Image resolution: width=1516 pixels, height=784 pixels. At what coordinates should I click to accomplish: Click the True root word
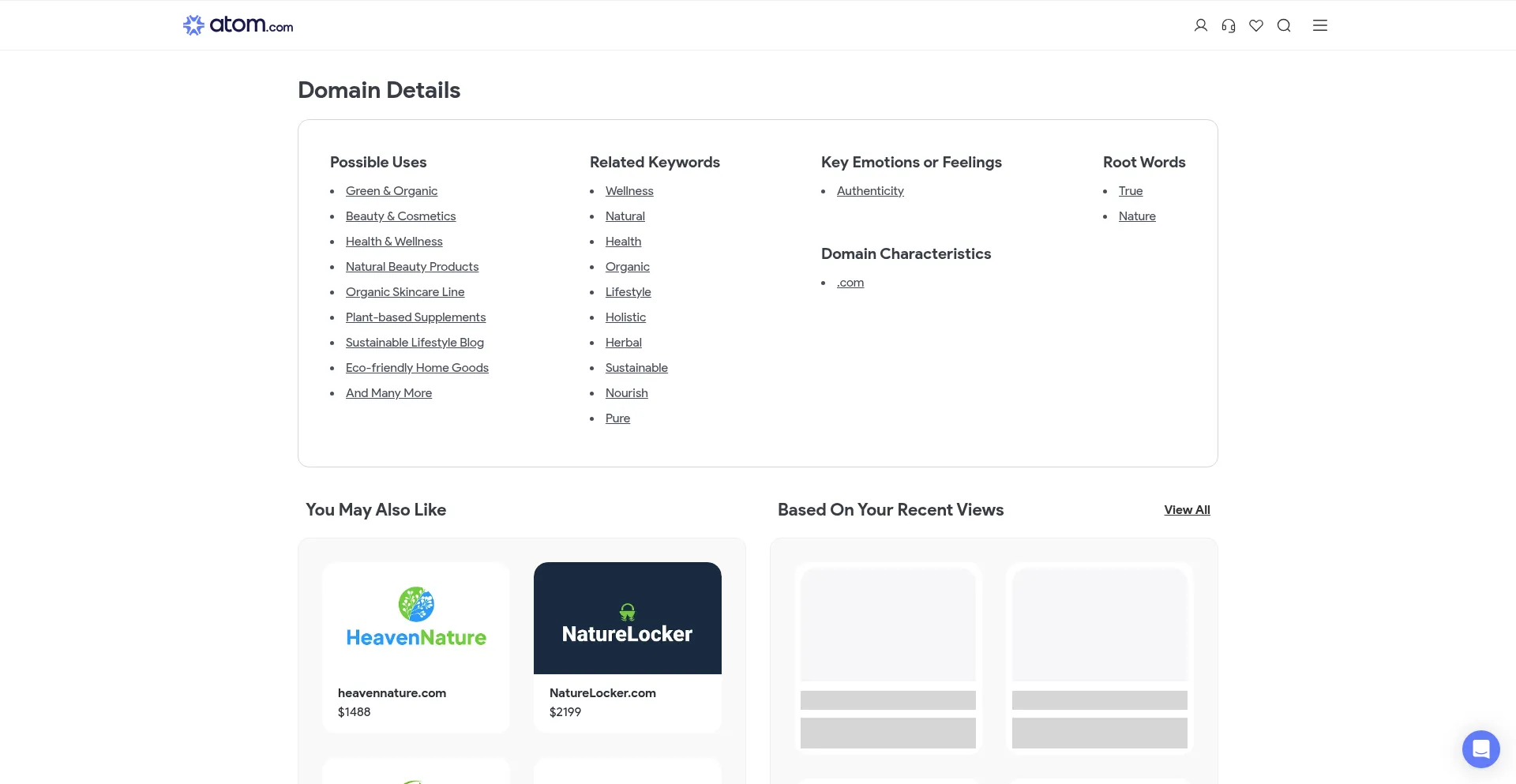(1130, 191)
